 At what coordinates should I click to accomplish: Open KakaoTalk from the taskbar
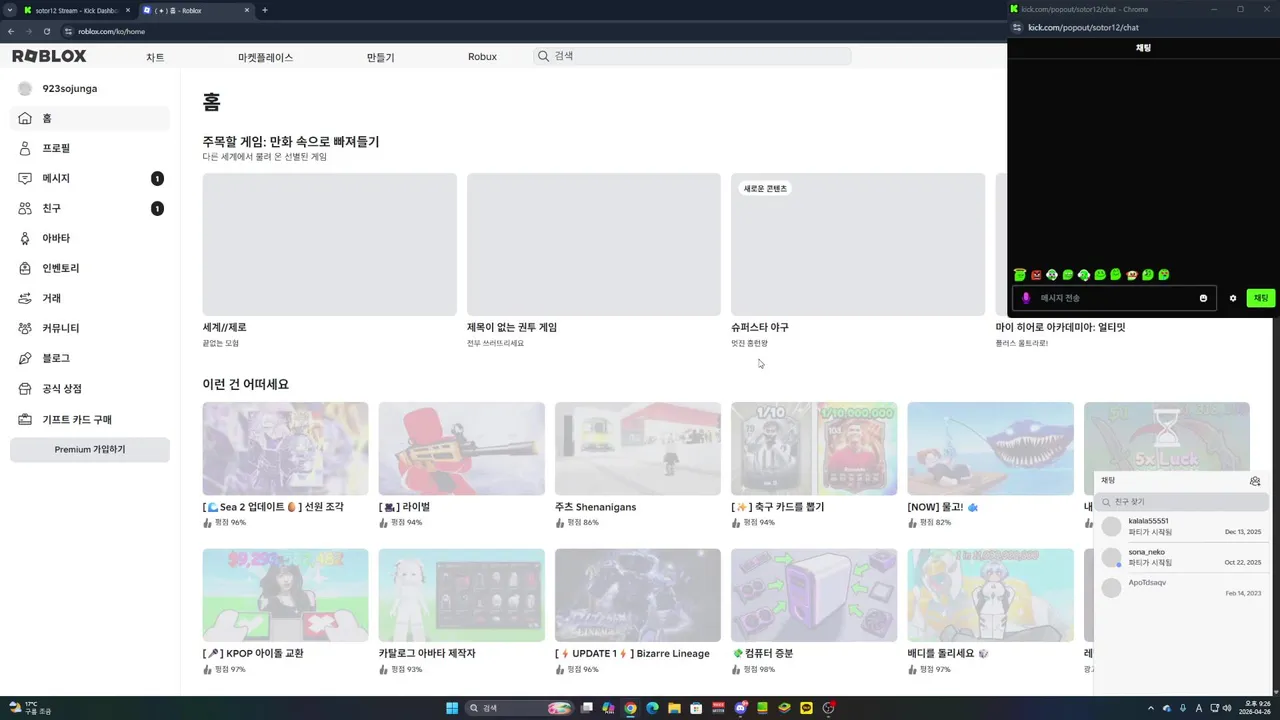coord(806,708)
